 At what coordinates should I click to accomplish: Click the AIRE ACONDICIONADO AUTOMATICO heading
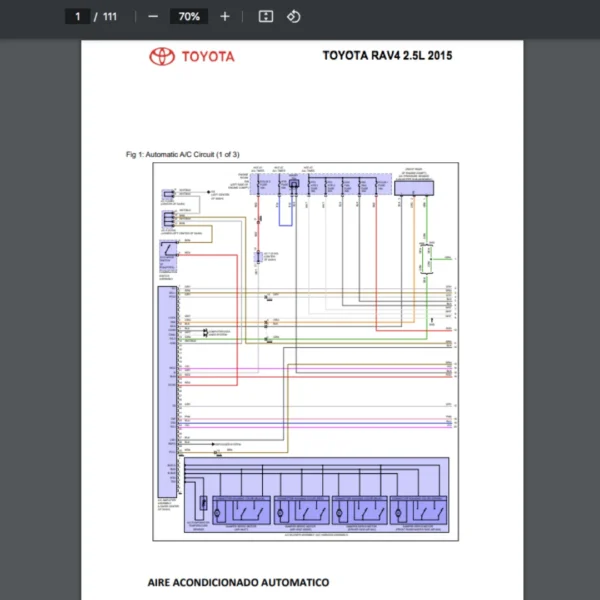point(238,581)
